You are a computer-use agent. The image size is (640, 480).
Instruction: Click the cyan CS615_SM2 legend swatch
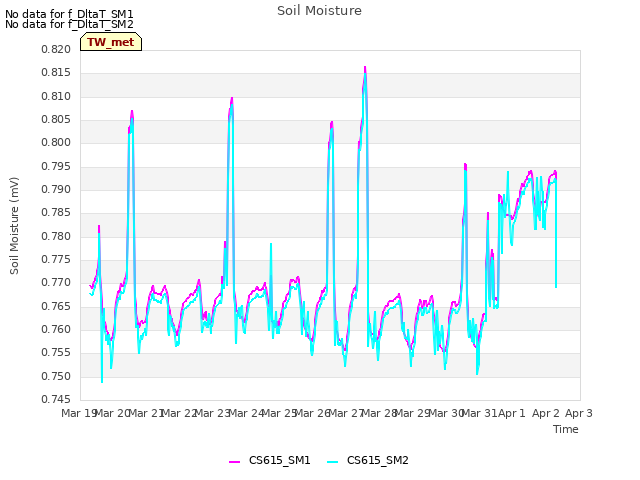pyautogui.click(x=333, y=461)
